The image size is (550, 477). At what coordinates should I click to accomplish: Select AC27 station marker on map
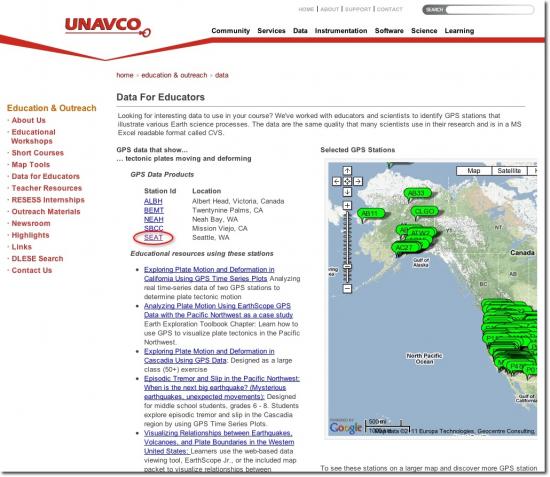404,248
